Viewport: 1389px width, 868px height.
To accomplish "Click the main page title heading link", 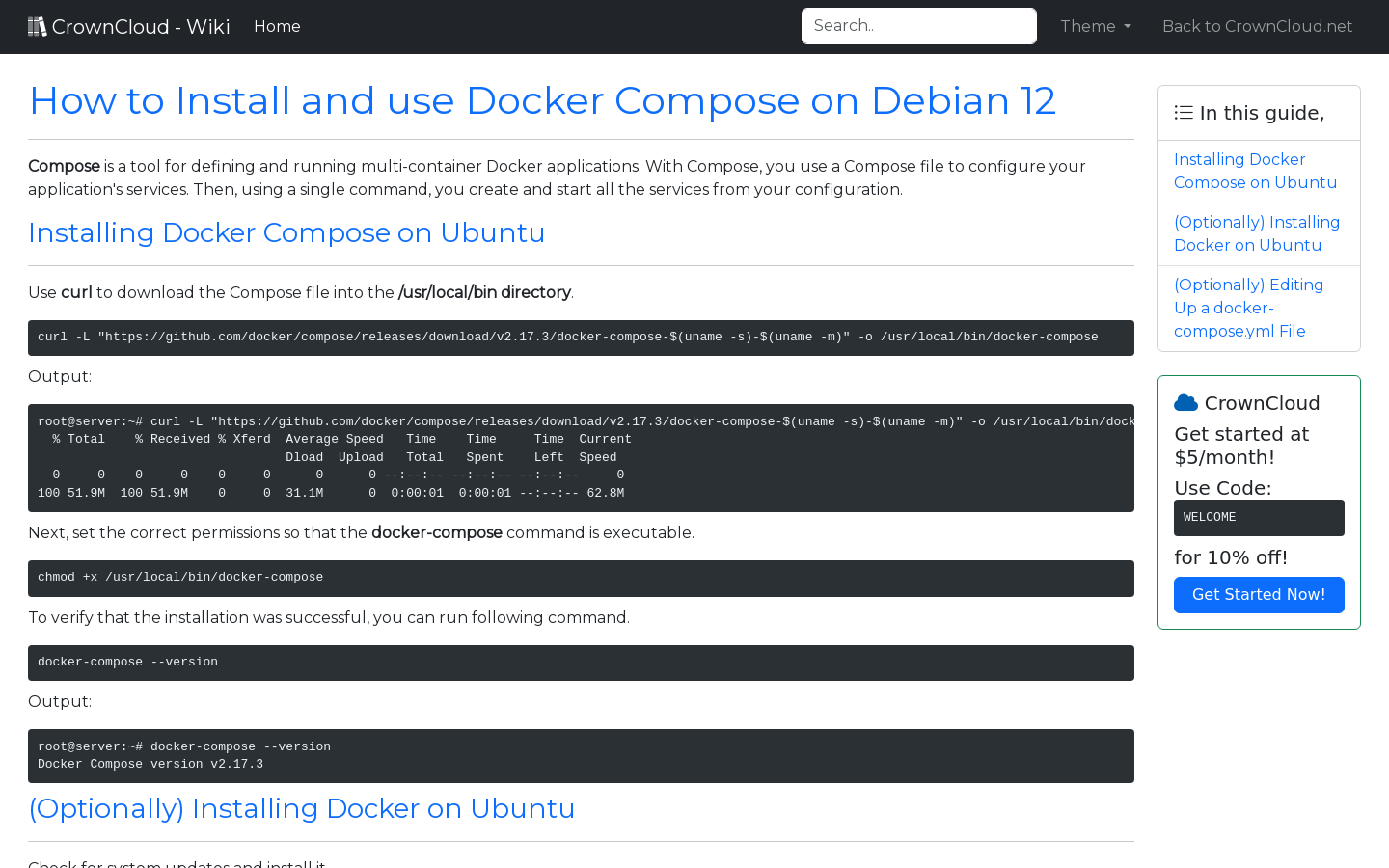I will (x=542, y=100).
